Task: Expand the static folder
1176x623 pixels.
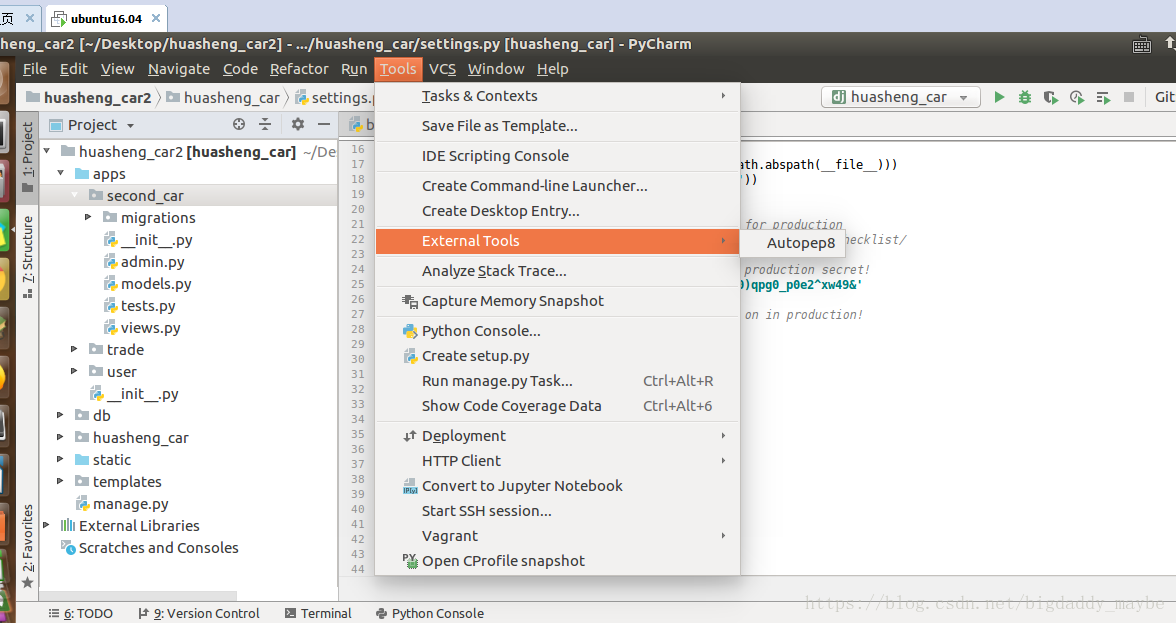Action: click(60, 460)
